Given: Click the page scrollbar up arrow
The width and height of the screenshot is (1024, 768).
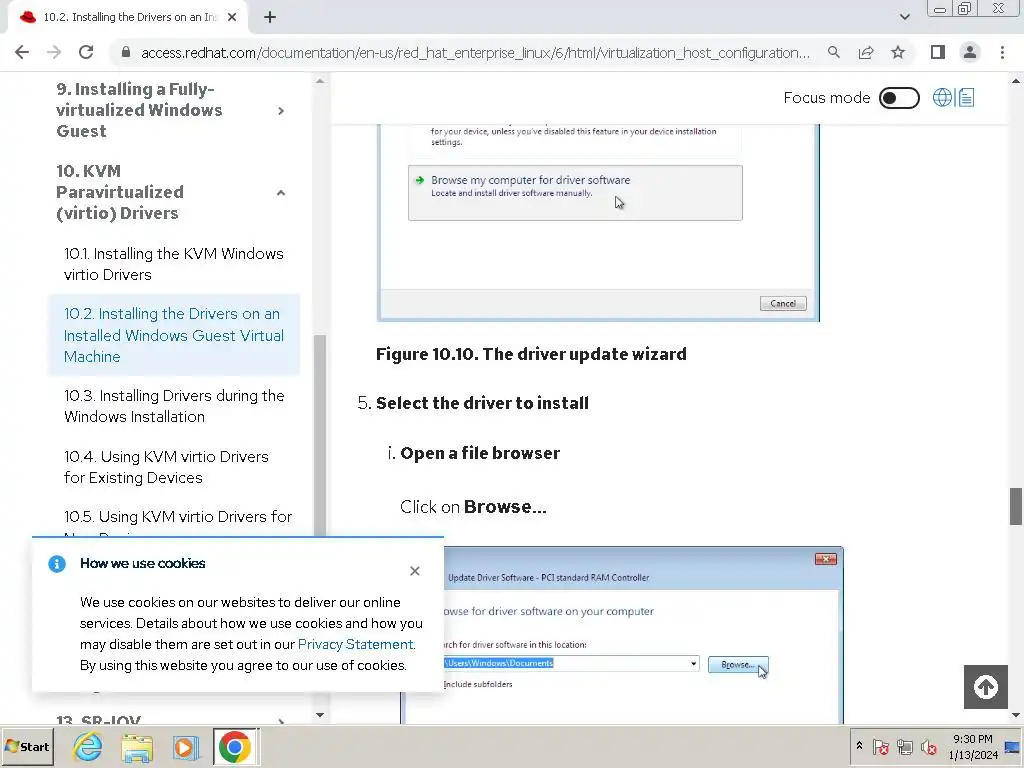Looking at the screenshot, I should [1016, 81].
